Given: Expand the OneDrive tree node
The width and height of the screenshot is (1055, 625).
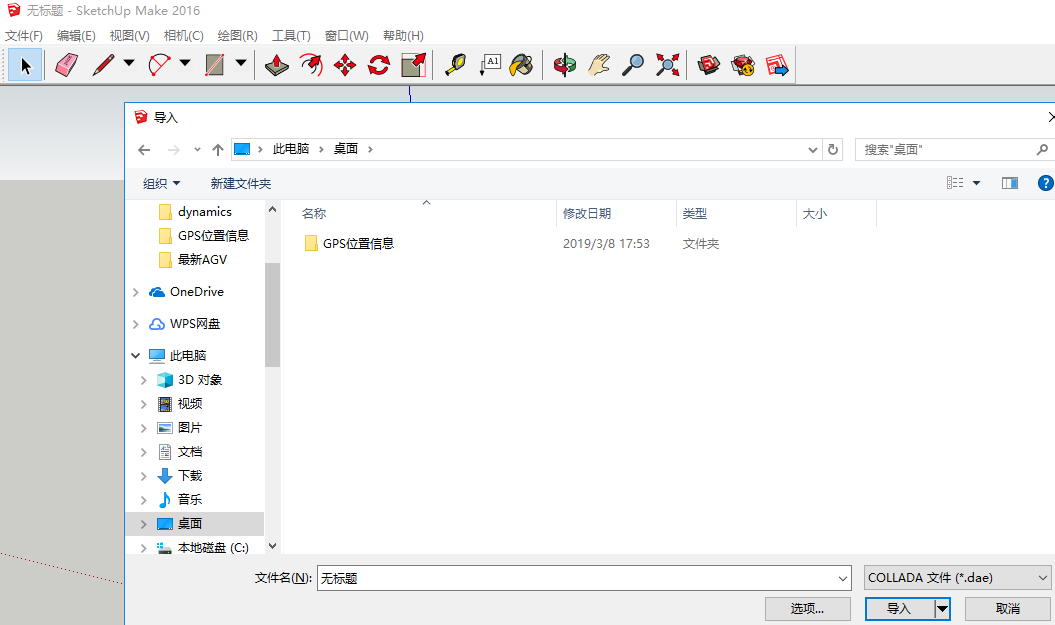Looking at the screenshot, I should (136, 292).
